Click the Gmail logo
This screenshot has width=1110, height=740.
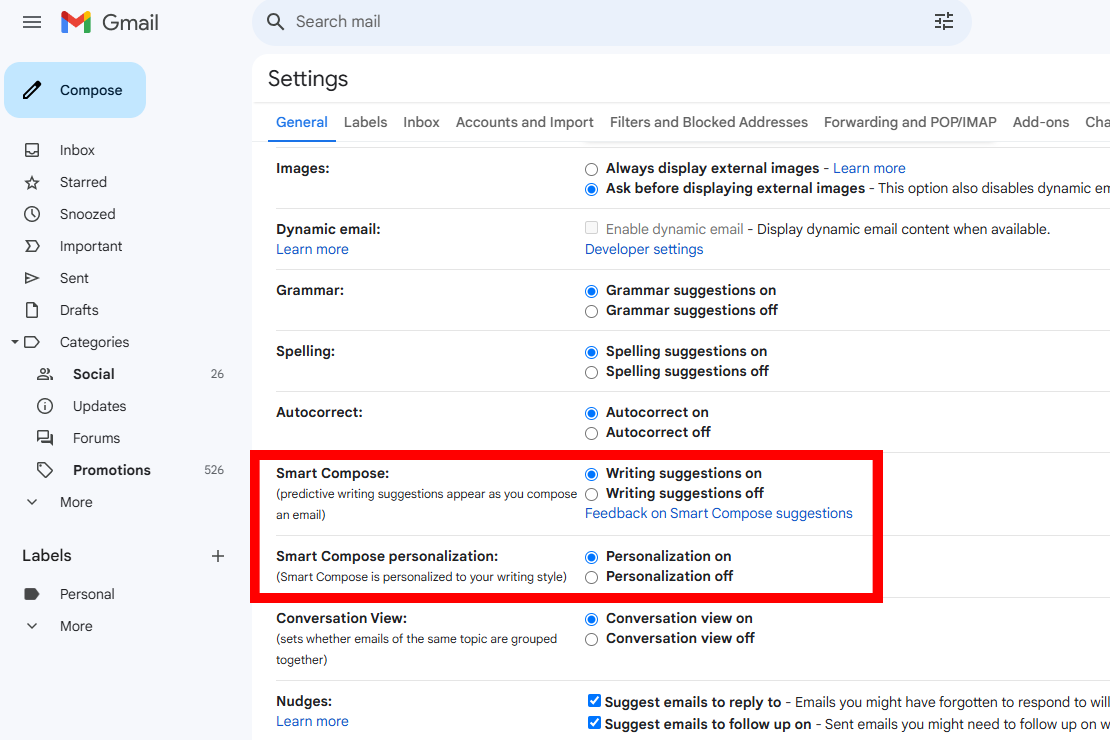[x=109, y=22]
